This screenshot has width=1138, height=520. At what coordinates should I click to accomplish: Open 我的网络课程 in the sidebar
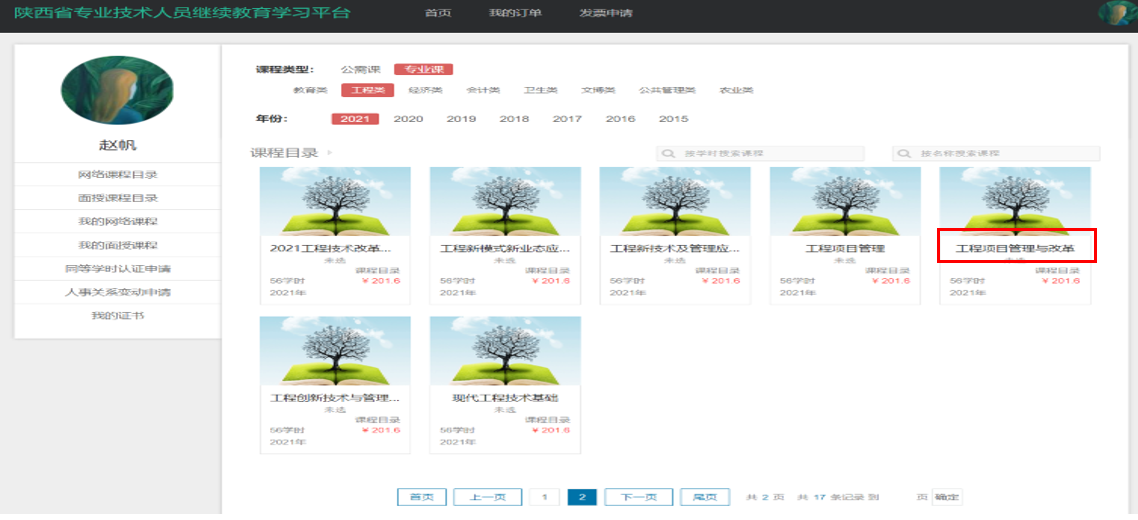[x=118, y=221]
